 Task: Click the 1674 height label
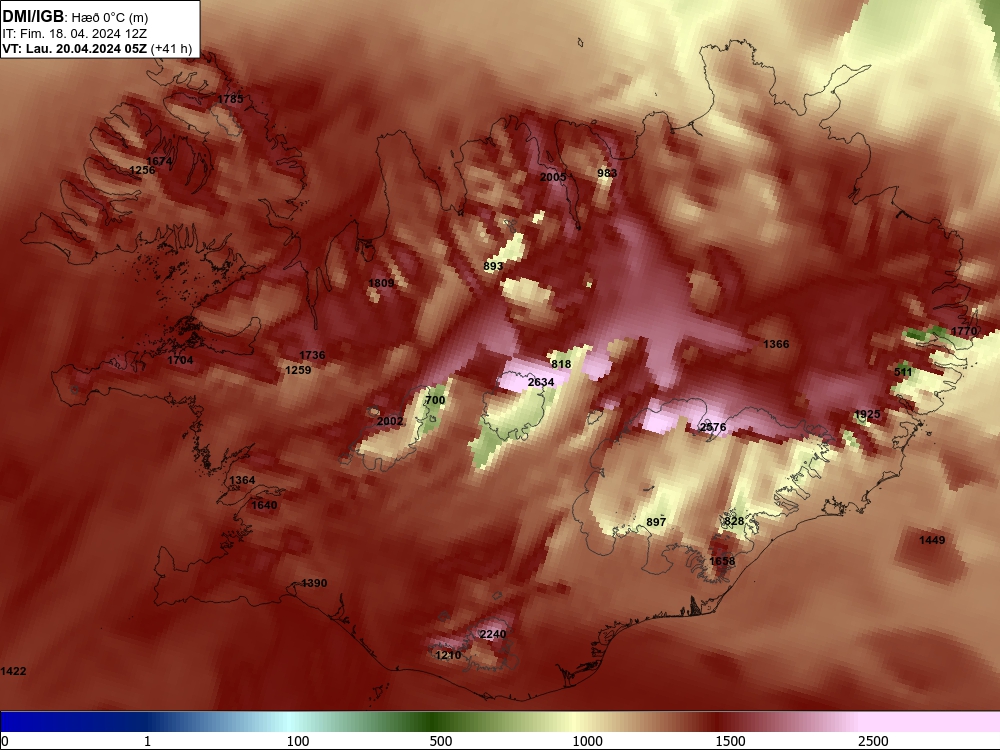pyautogui.click(x=159, y=161)
